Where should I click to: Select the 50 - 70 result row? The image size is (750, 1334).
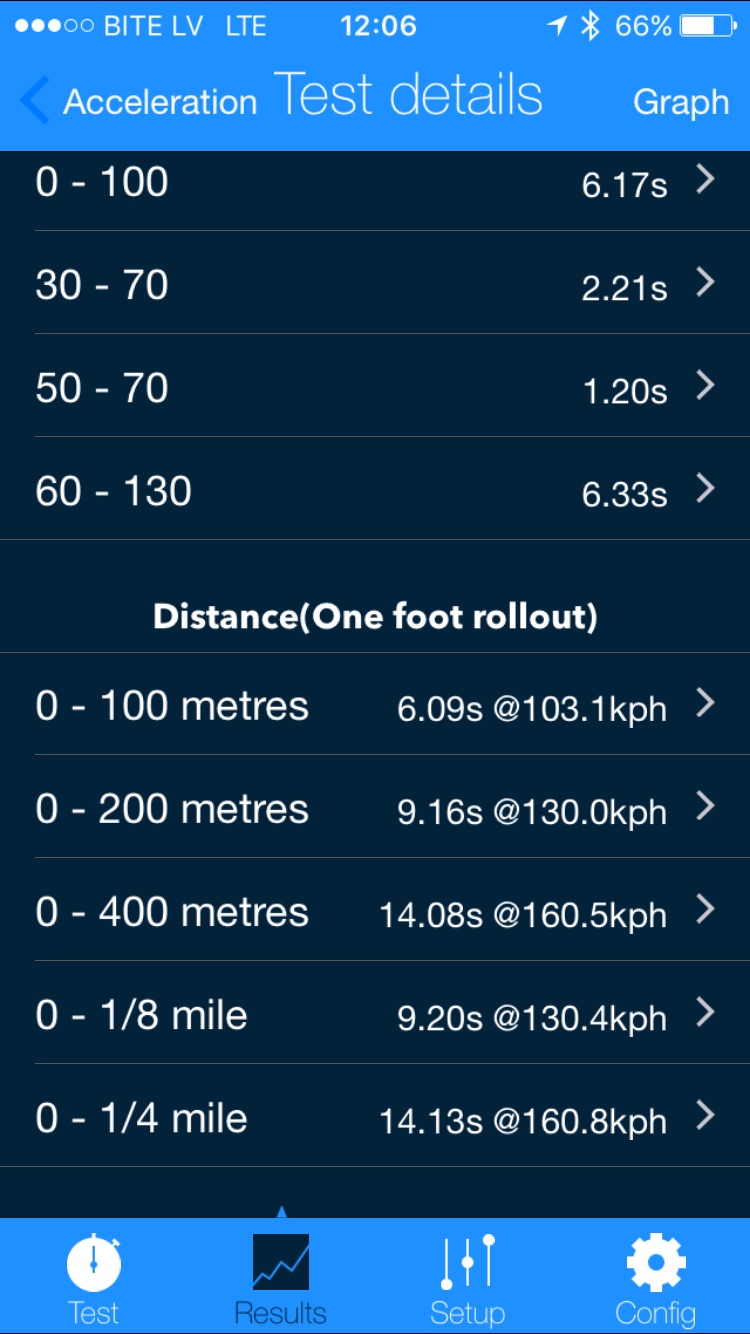coord(375,387)
